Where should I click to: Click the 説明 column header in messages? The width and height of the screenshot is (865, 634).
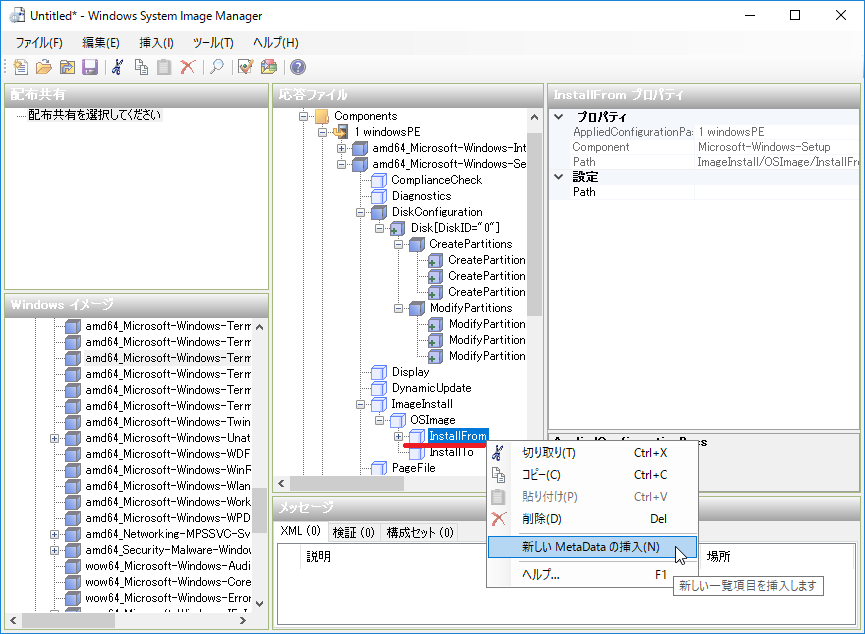[x=319, y=556]
